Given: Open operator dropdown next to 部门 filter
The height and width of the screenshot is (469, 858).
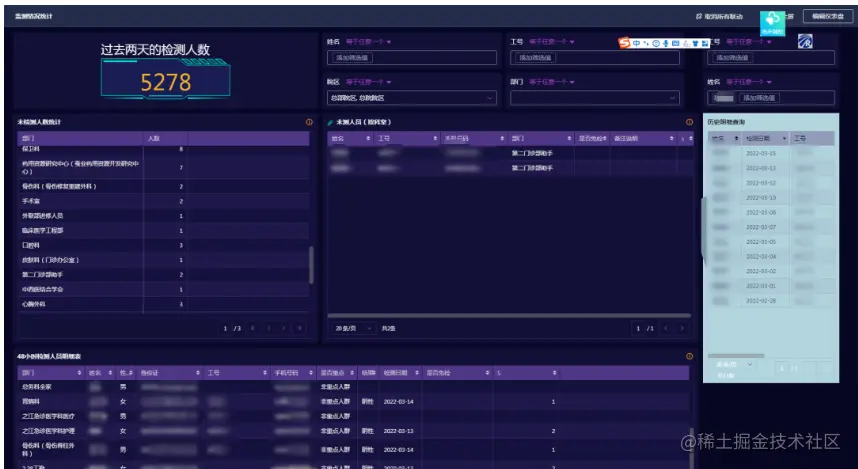Looking at the screenshot, I should pyautogui.click(x=552, y=82).
